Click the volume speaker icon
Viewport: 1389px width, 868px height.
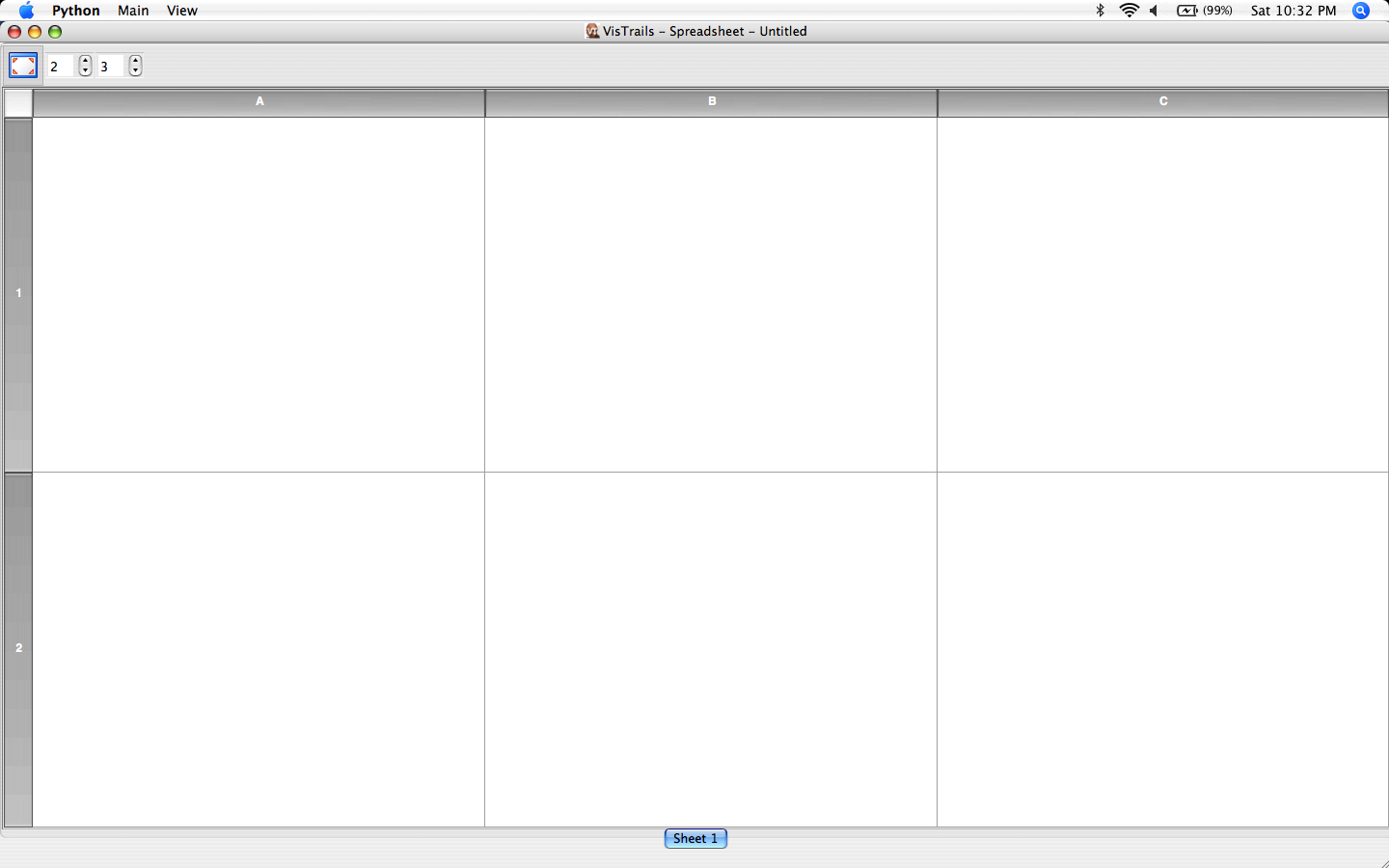(1154, 11)
